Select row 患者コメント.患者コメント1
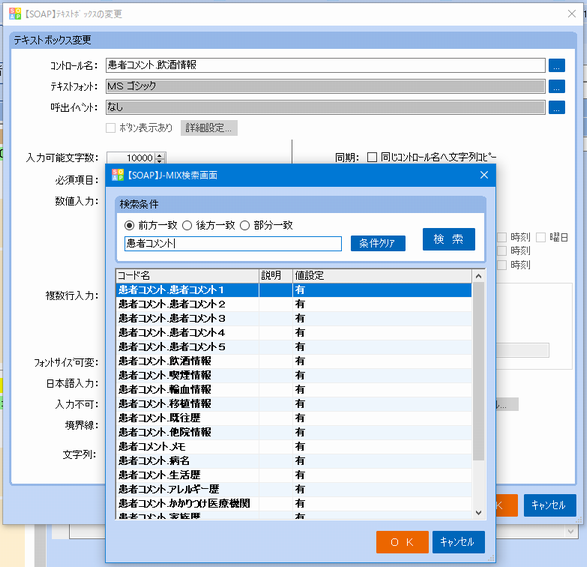 pos(294,290)
